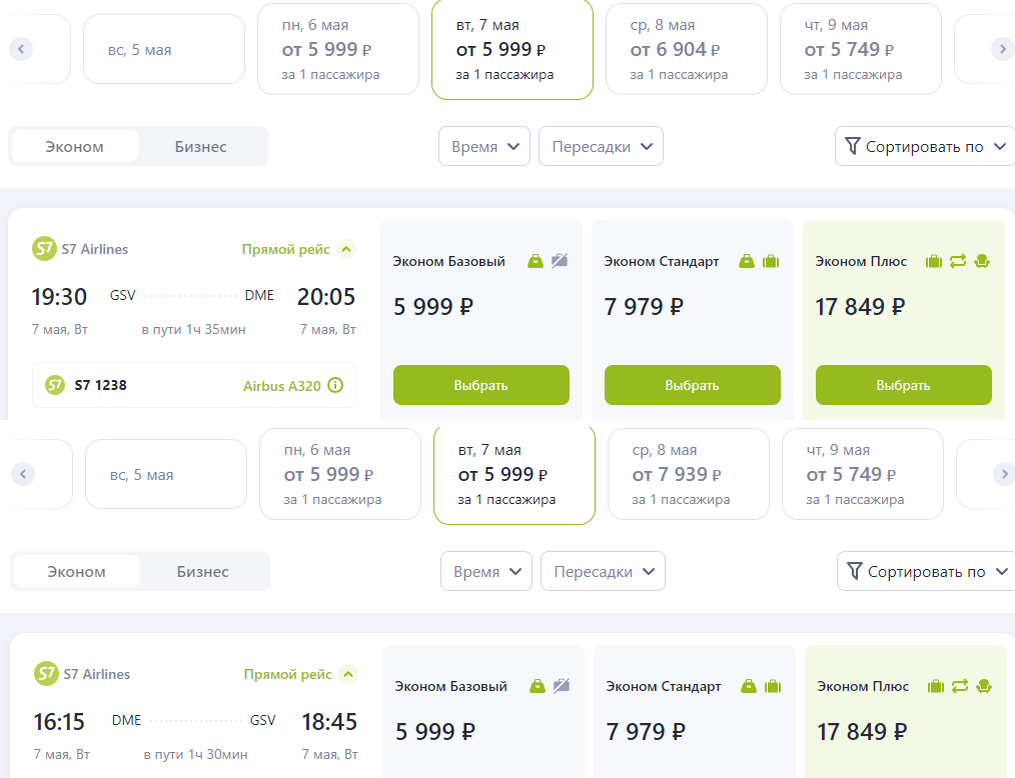Switch to the Бизнес tab above the 16:15 DME–GSV flight
This screenshot has height=778, width=1015.
click(203, 571)
